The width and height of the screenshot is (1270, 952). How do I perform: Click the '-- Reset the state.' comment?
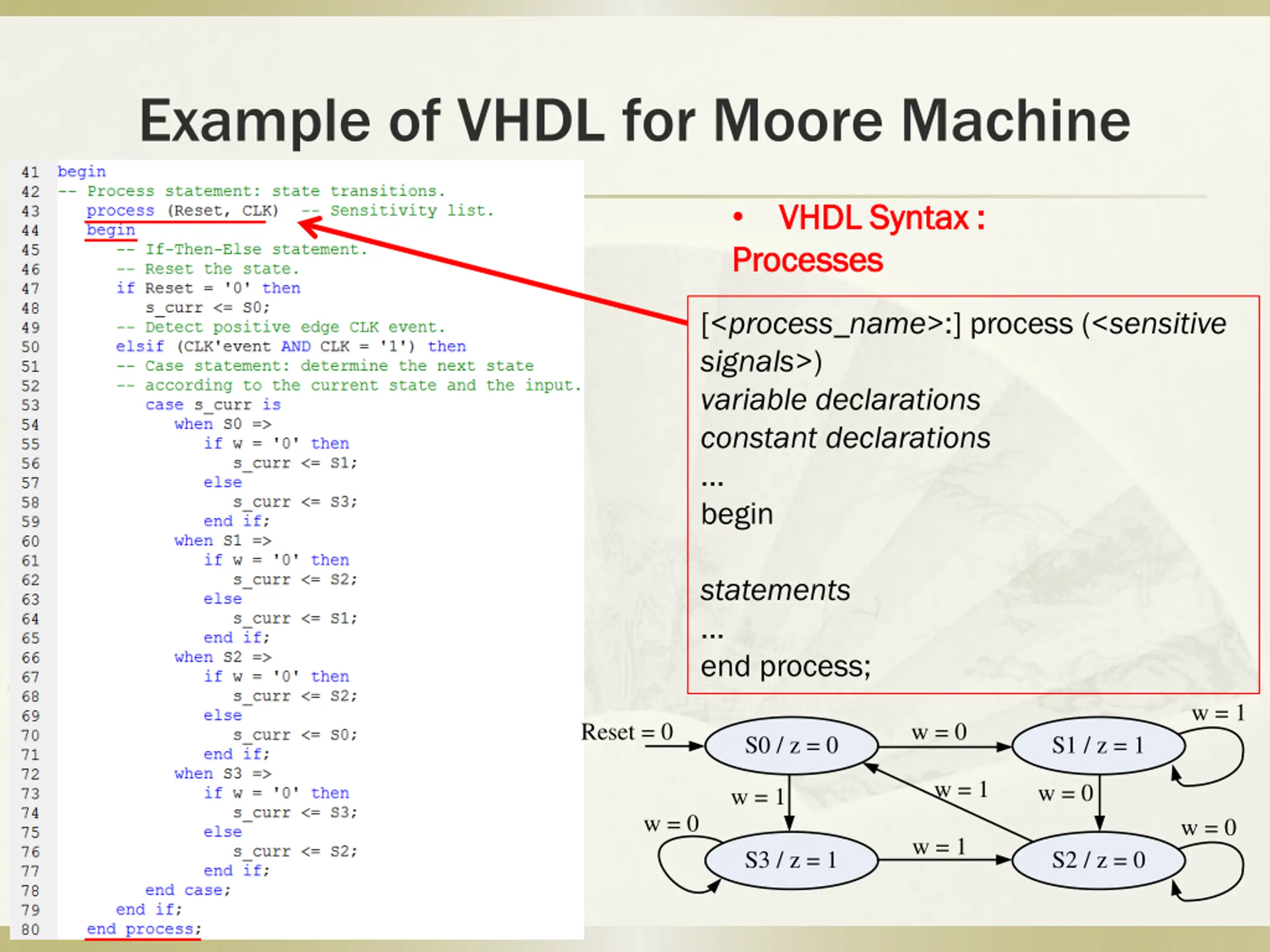pos(207,269)
